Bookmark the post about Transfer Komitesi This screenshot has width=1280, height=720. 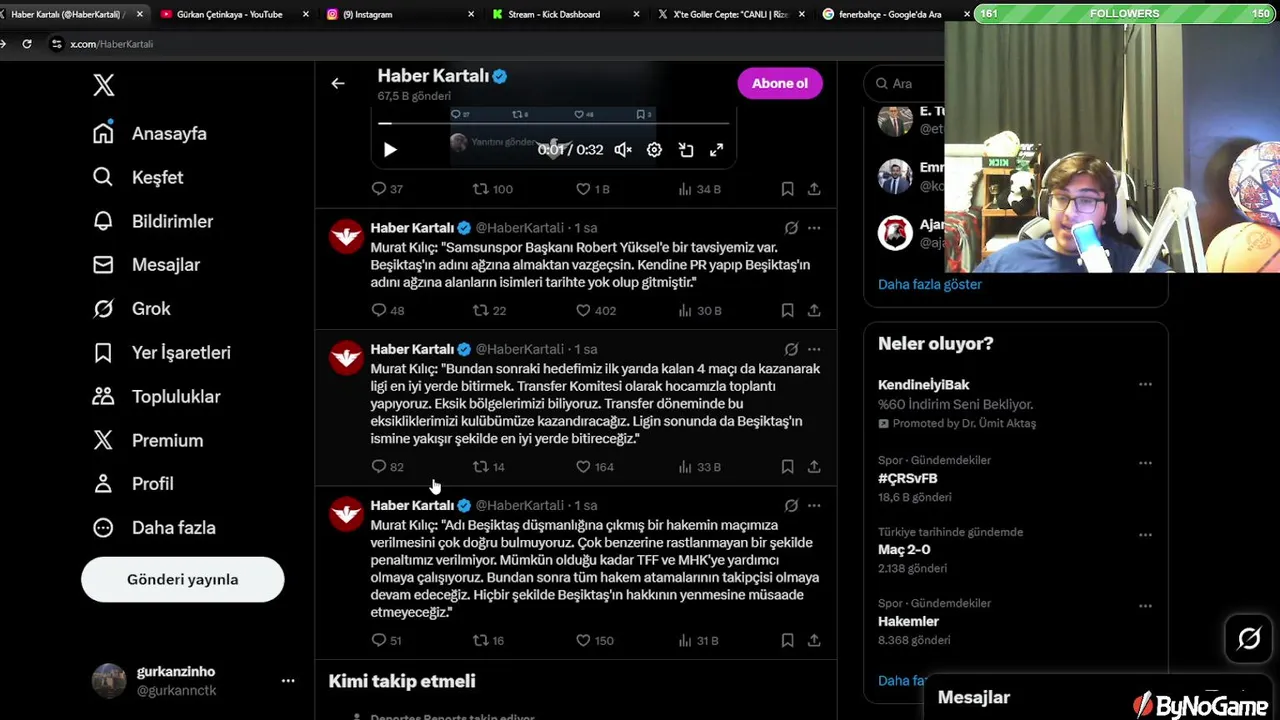pos(787,467)
